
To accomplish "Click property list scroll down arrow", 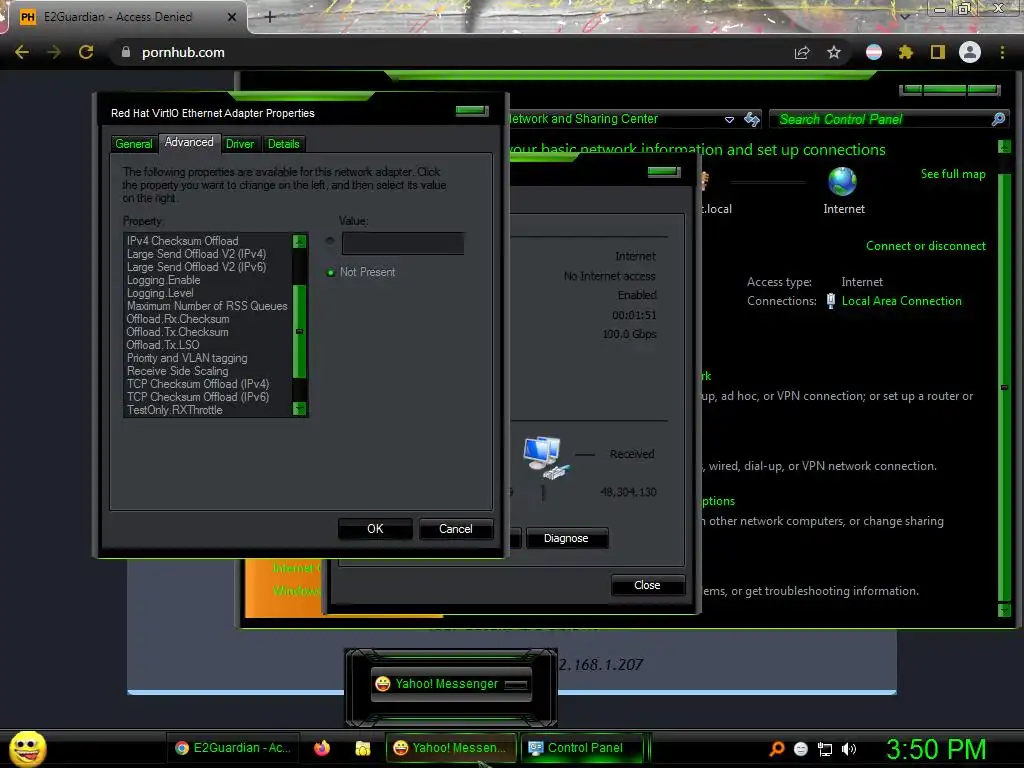I will click(x=300, y=409).
